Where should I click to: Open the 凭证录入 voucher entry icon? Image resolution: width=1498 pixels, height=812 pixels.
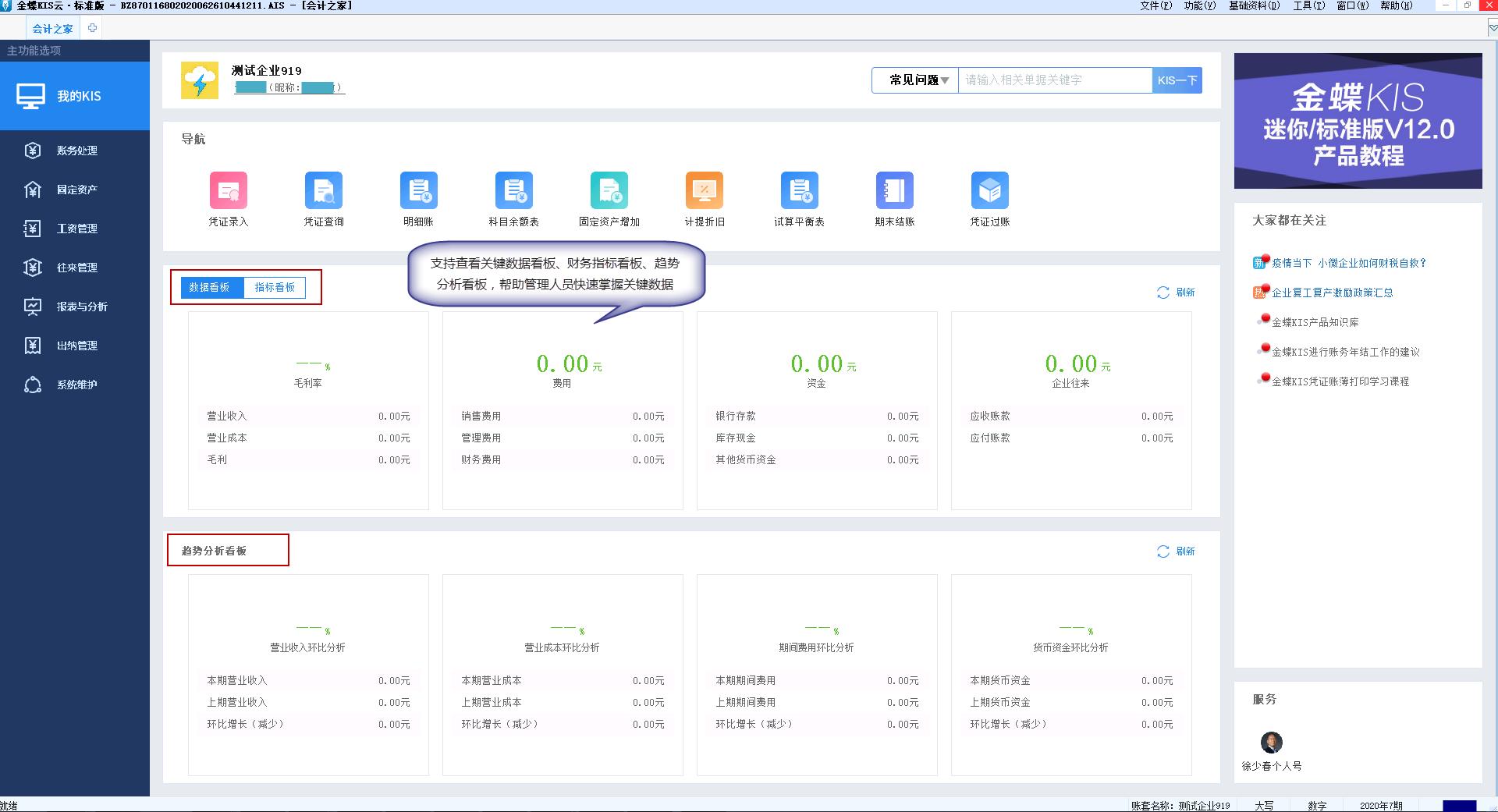pyautogui.click(x=228, y=191)
